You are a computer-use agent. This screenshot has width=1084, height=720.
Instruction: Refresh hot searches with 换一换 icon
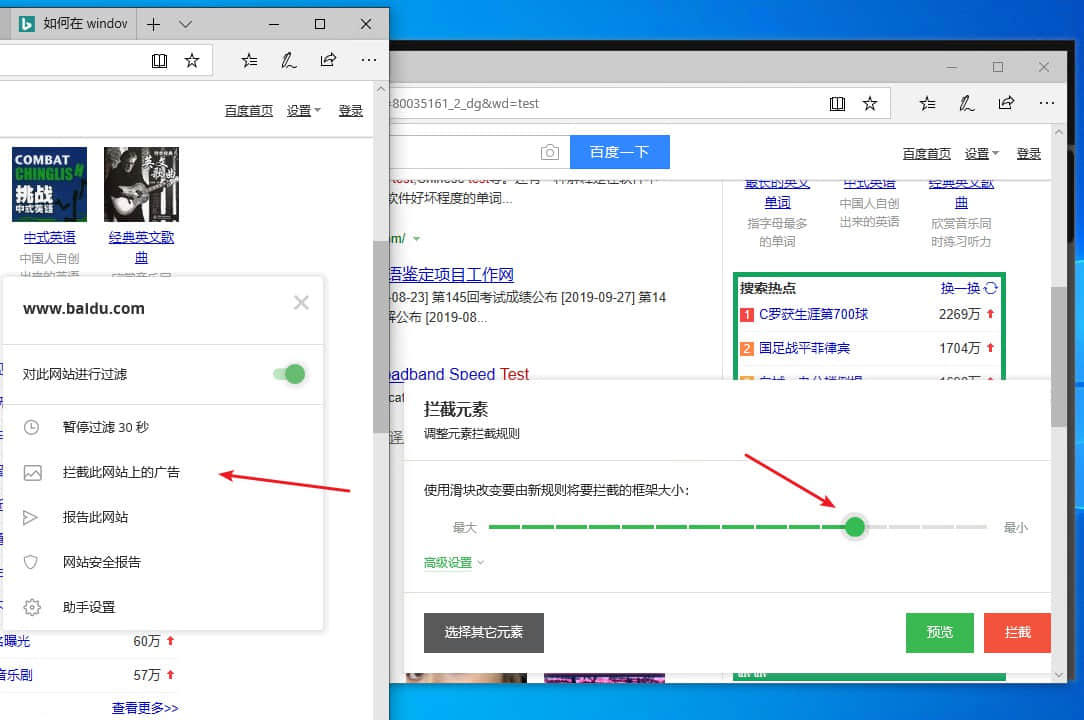point(990,288)
